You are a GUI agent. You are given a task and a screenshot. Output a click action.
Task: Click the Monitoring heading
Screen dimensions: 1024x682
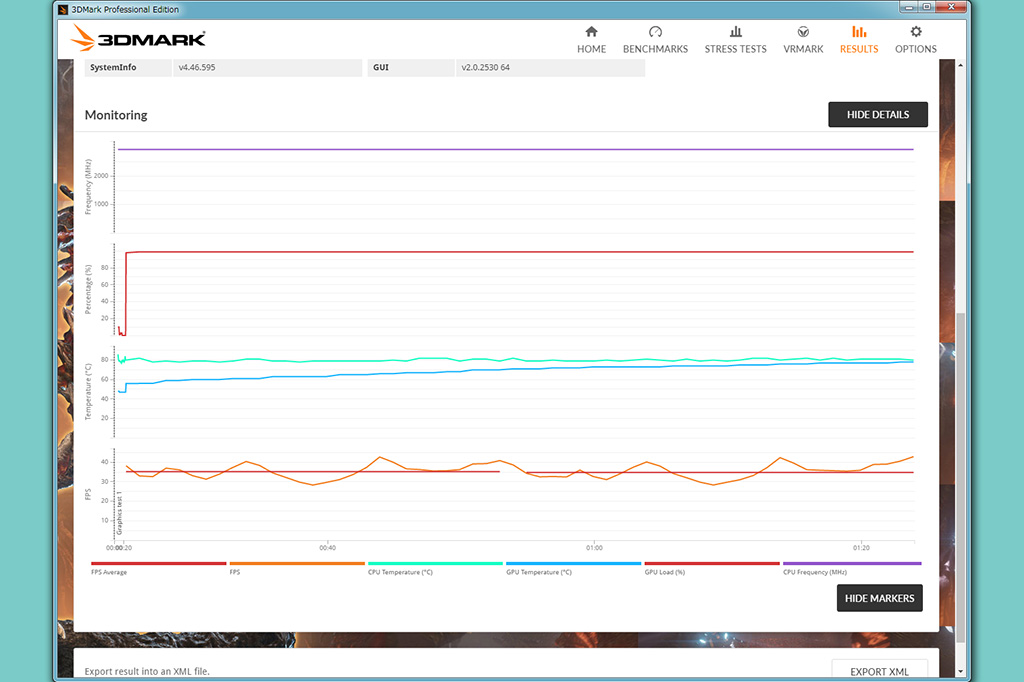(116, 115)
